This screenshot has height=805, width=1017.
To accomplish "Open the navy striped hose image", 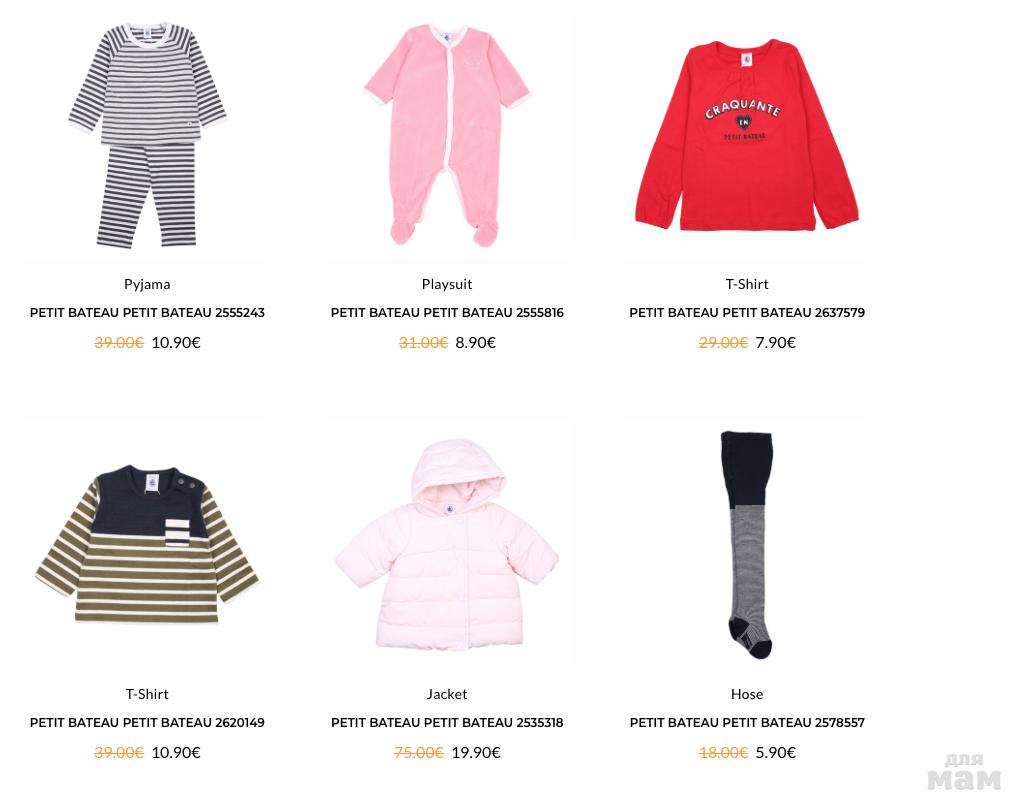I will tap(747, 545).
